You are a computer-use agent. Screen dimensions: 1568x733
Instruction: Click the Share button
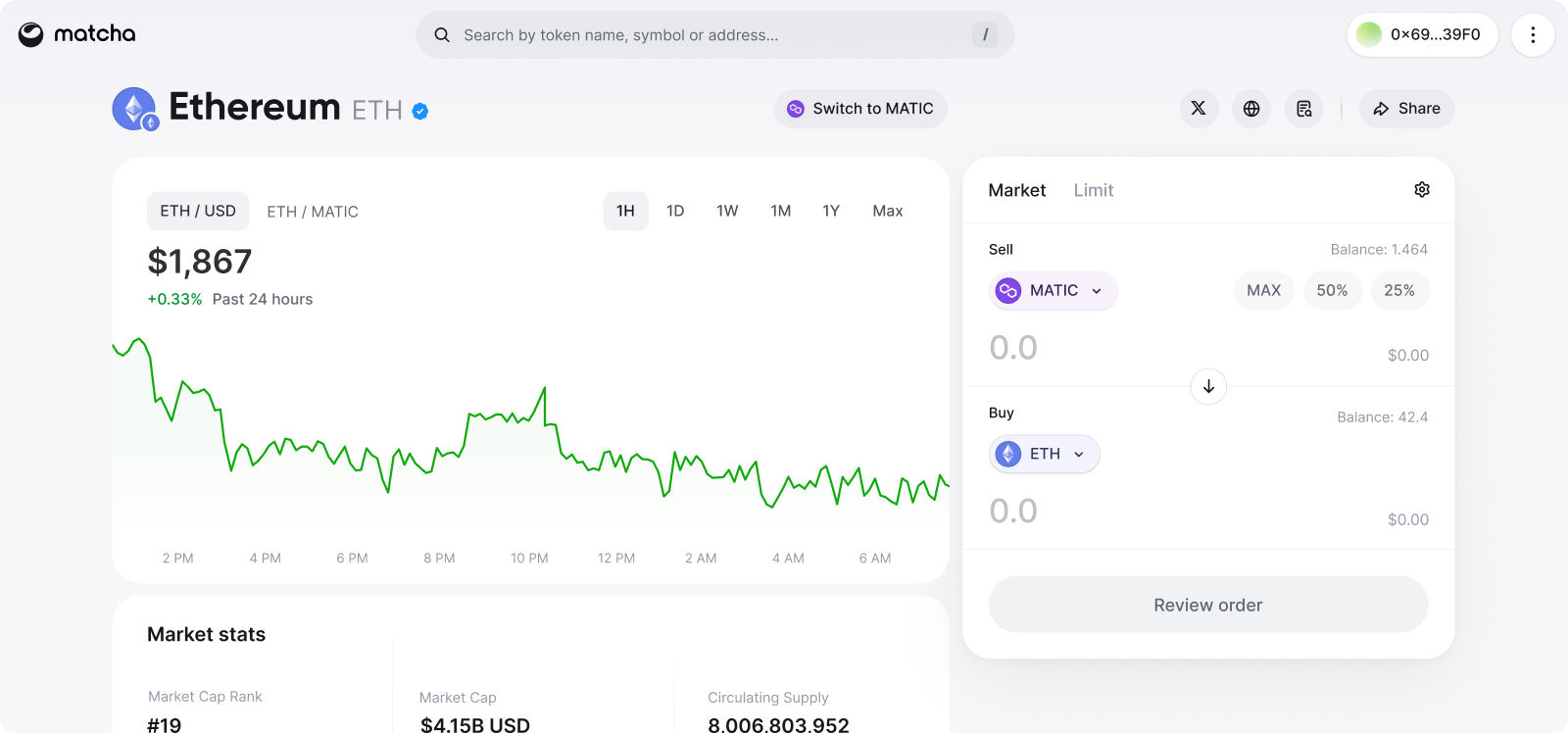pos(1406,109)
